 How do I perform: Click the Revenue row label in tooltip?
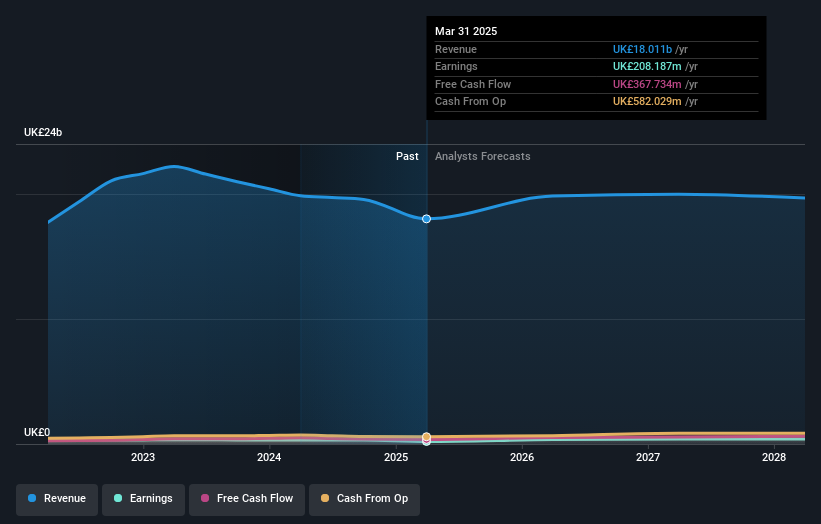tap(456, 49)
